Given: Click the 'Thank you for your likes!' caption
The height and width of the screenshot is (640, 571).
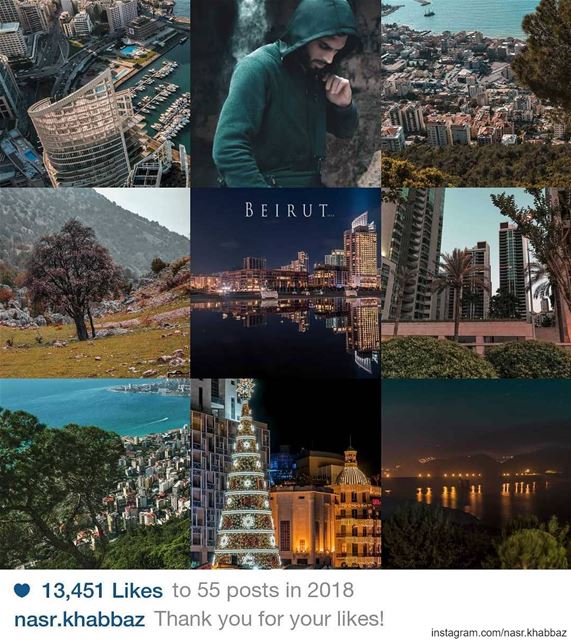Looking at the screenshot, I should click(x=269, y=619).
